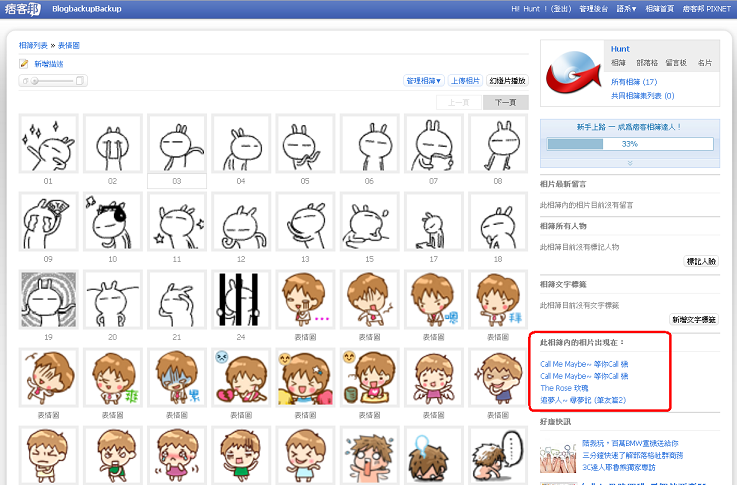Open 共同相簿集列表 (0) link
Image resolution: width=737 pixels, height=485 pixels.
[x=642, y=96]
